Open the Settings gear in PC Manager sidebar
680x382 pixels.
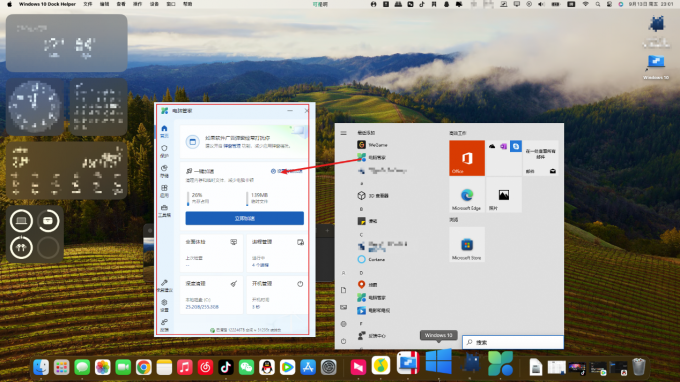pyautogui.click(x=164, y=305)
